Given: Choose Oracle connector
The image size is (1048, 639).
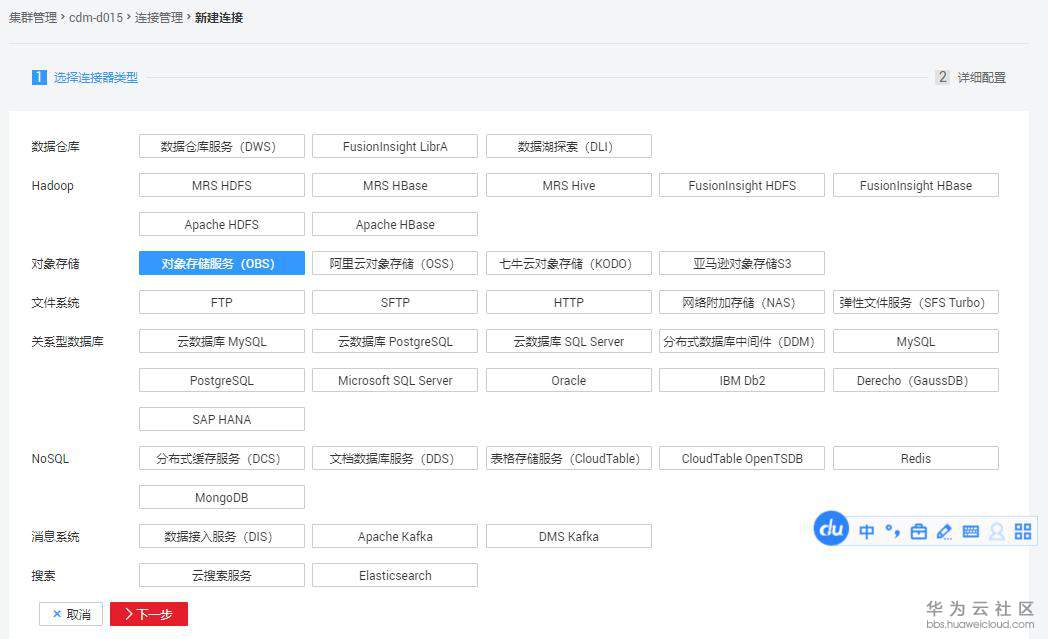Looking at the screenshot, I should (569, 380).
